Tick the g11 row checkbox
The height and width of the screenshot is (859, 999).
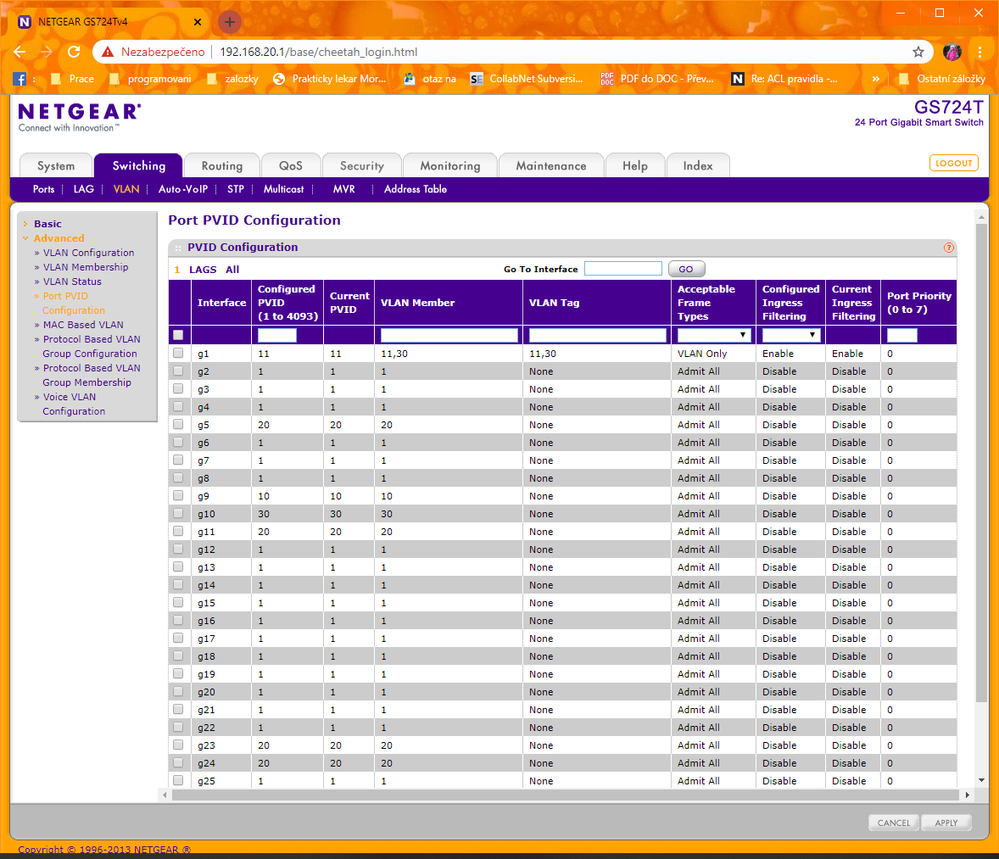click(178, 531)
